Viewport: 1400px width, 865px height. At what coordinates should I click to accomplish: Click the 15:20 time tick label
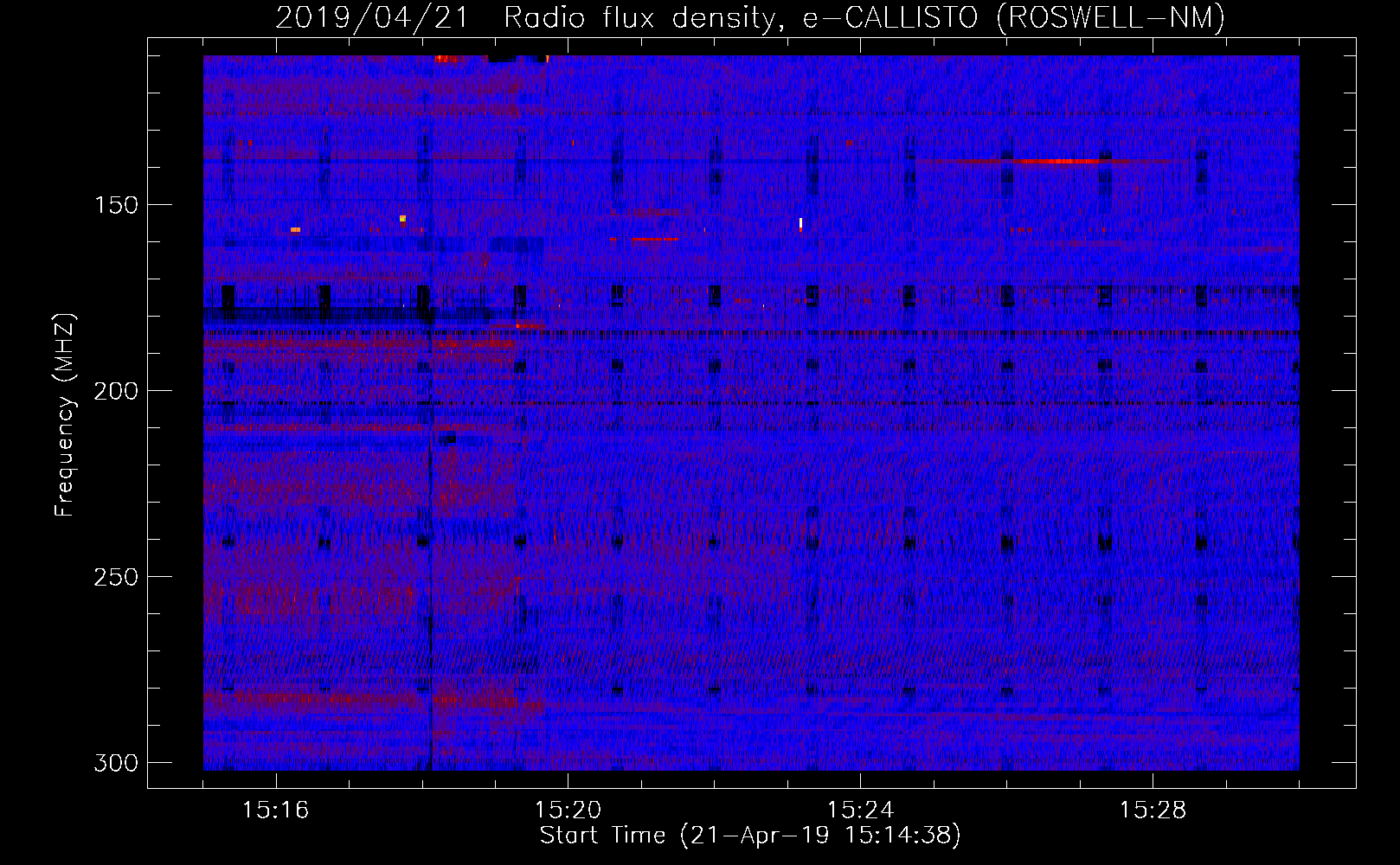coord(568,810)
